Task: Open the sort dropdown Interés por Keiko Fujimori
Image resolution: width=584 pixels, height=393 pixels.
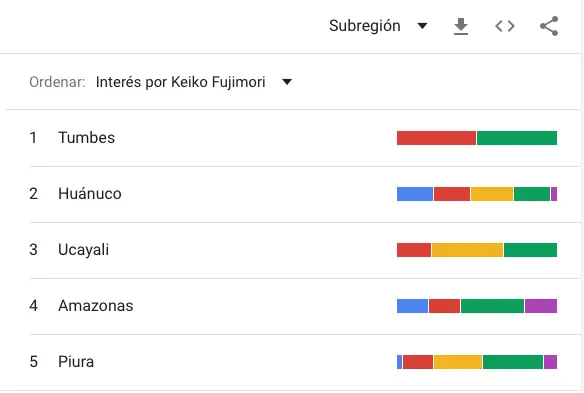Action: [194, 82]
